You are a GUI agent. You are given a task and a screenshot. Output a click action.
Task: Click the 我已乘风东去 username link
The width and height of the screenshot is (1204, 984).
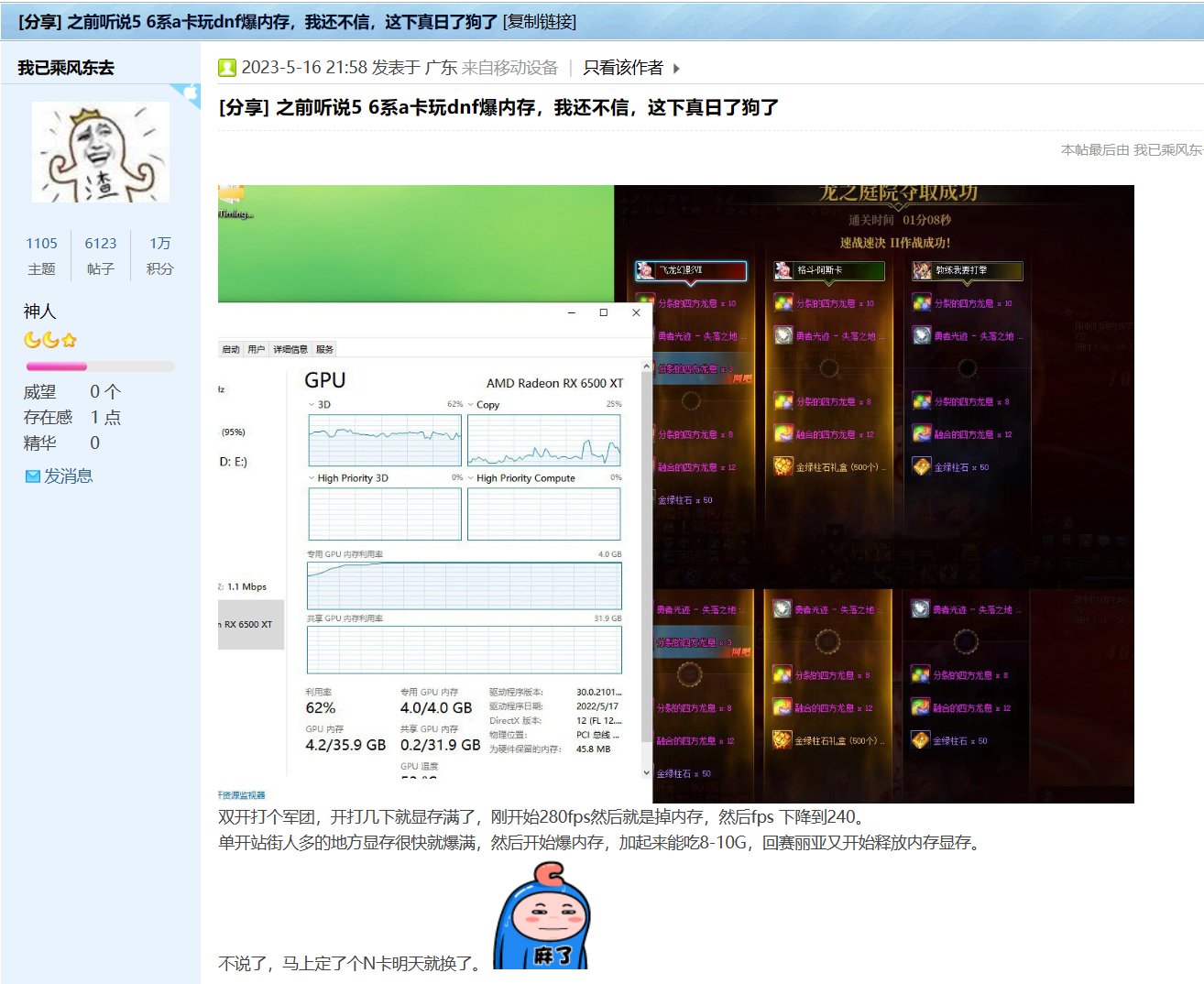coord(66,68)
